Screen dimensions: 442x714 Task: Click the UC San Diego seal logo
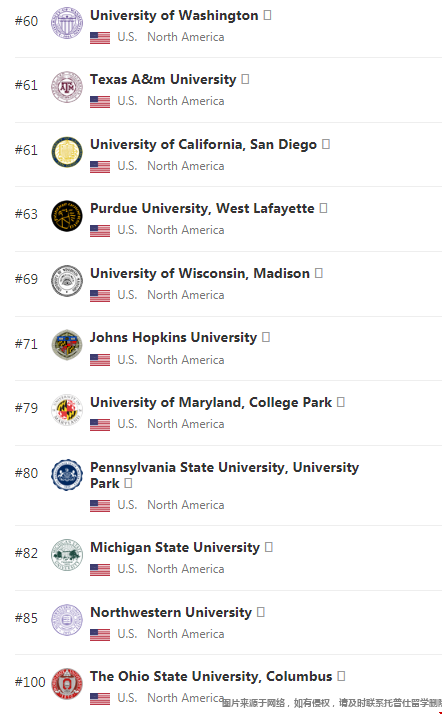(x=67, y=152)
